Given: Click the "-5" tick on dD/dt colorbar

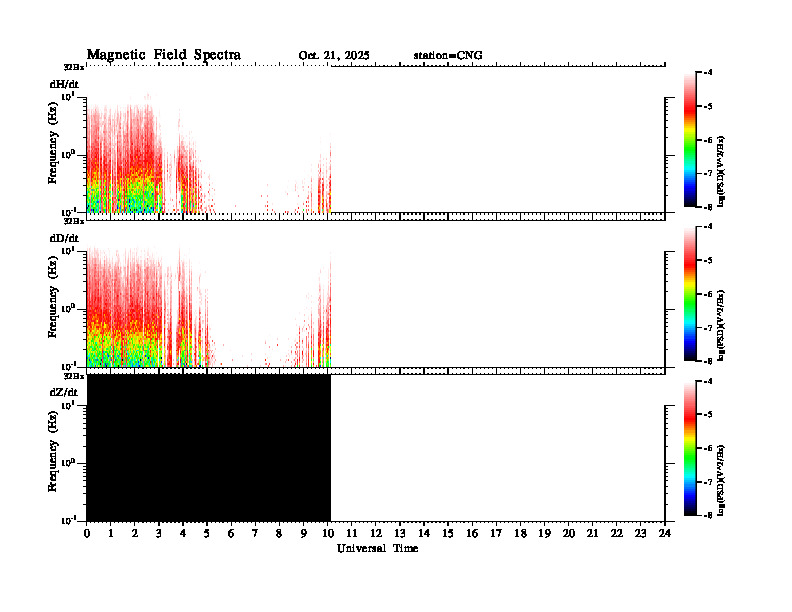Looking at the screenshot, I should tap(708, 261).
